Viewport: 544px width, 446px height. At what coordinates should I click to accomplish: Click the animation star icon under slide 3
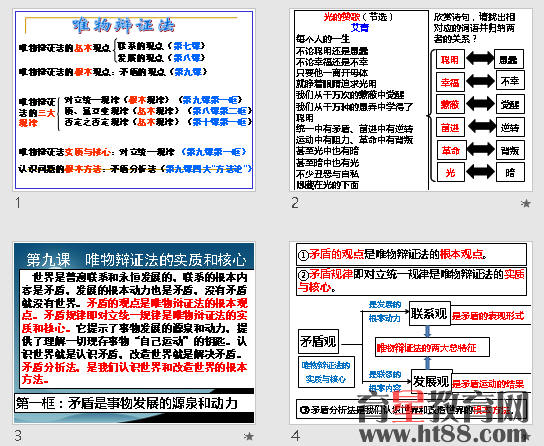click(249, 436)
